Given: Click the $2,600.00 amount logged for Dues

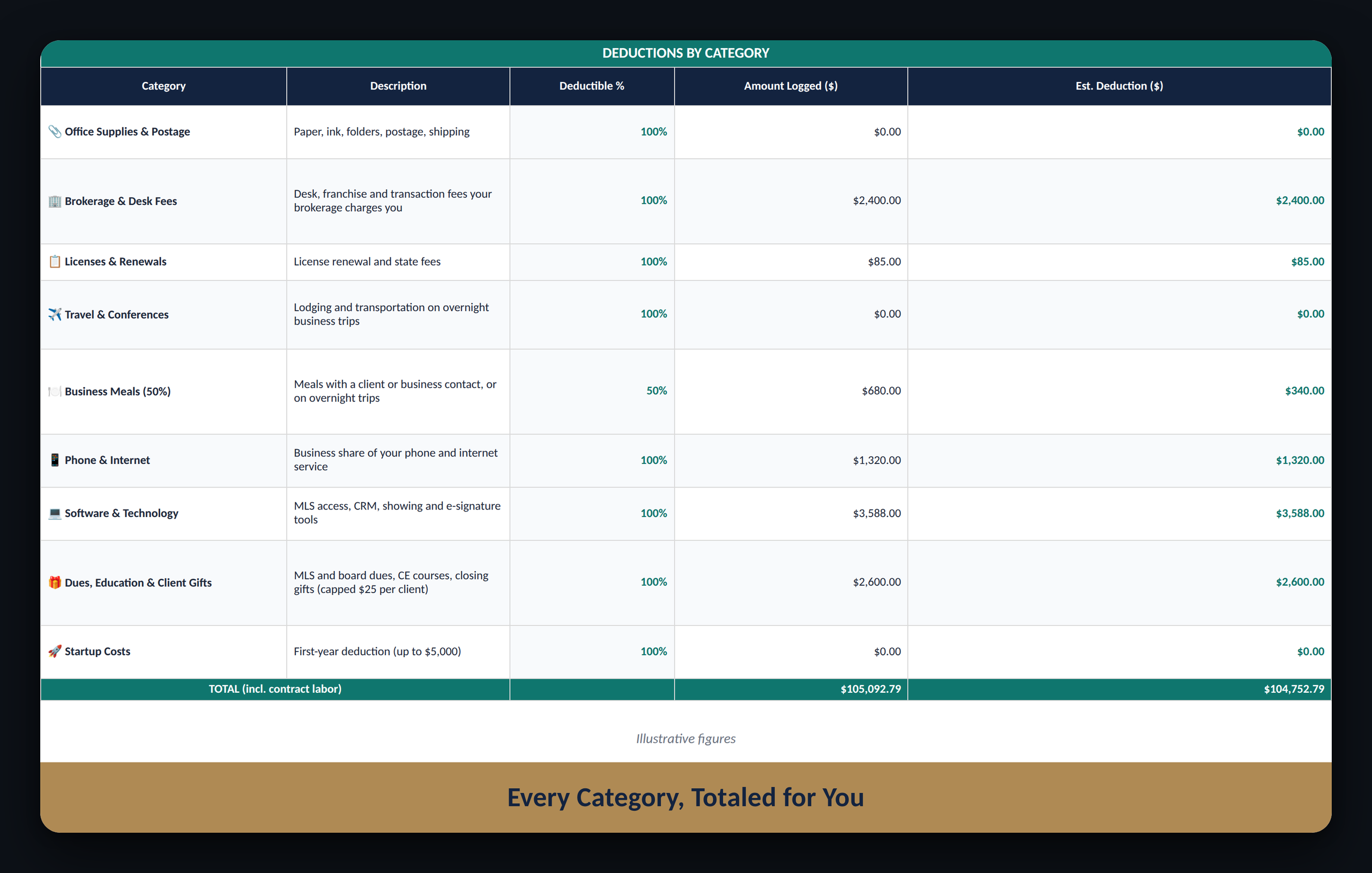Looking at the screenshot, I should [x=877, y=582].
